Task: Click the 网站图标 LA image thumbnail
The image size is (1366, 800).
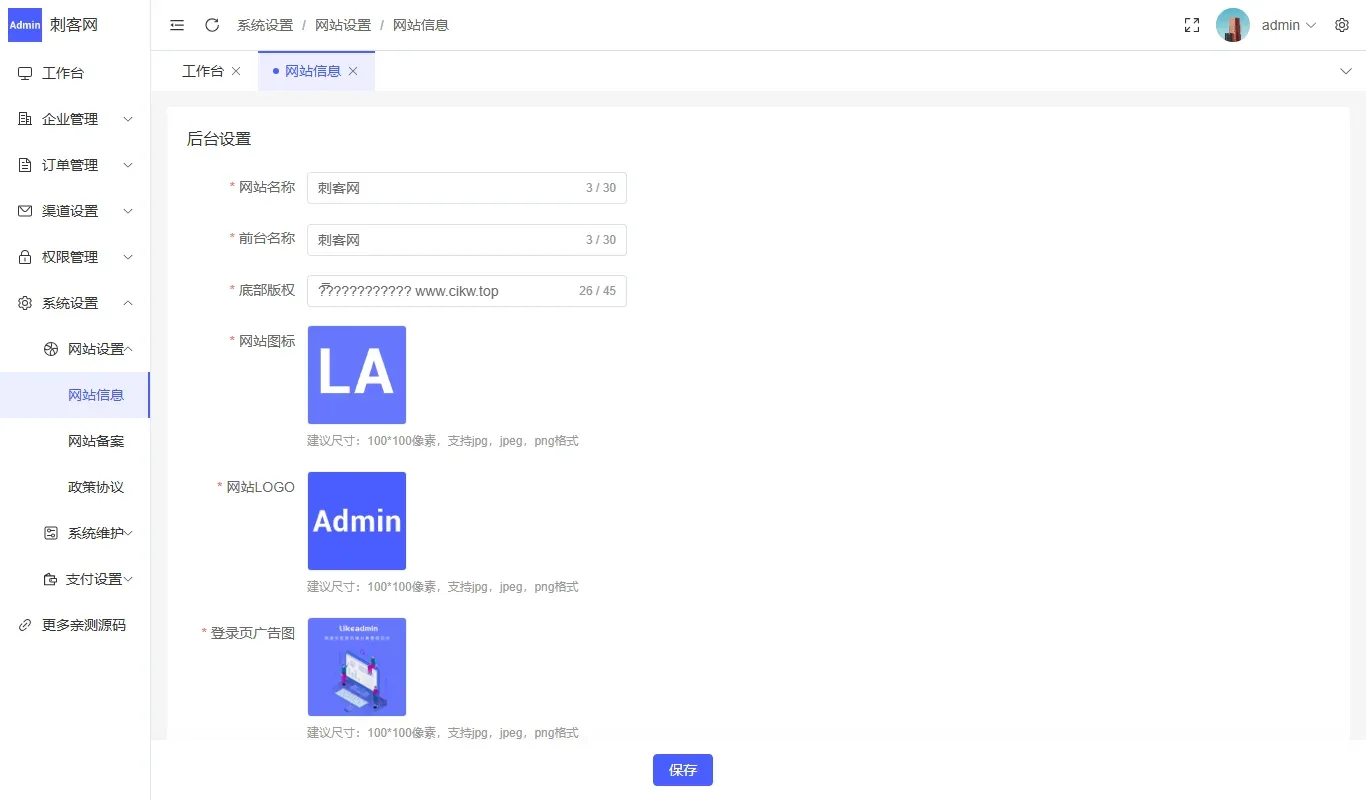Action: (x=357, y=375)
